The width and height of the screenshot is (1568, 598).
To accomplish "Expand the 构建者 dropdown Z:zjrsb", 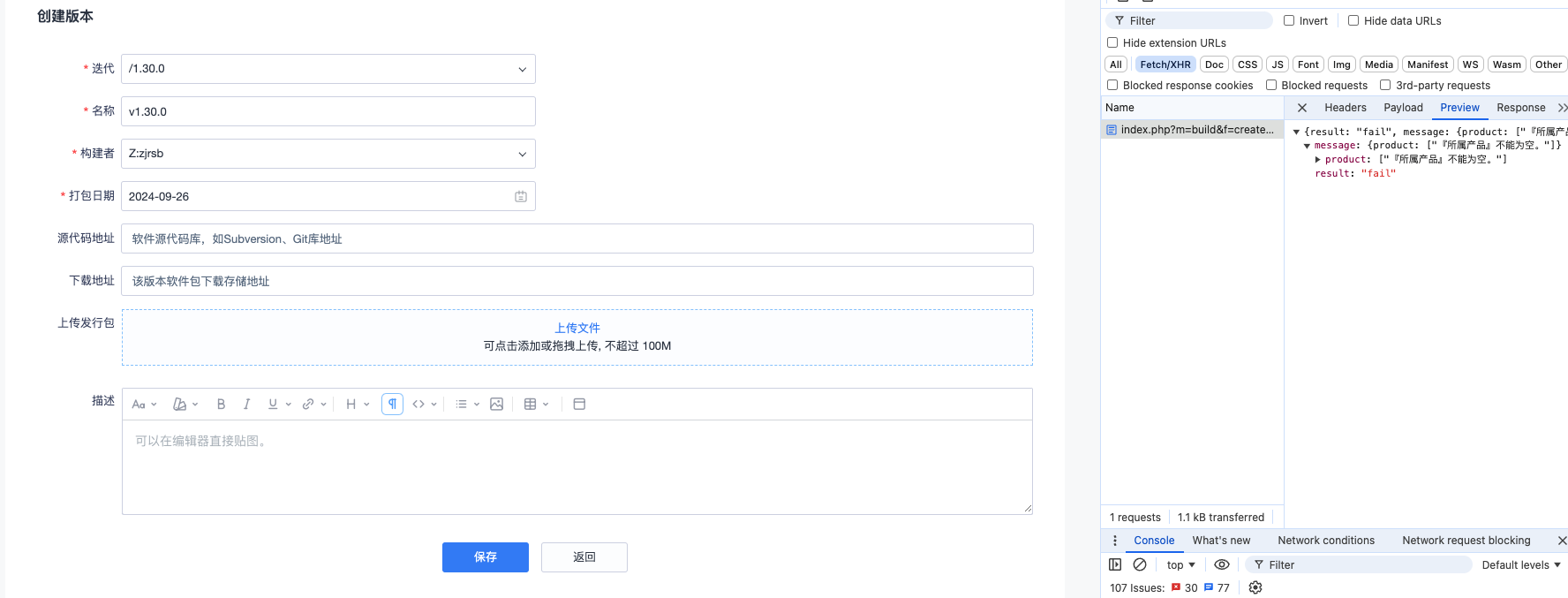I will click(328, 154).
